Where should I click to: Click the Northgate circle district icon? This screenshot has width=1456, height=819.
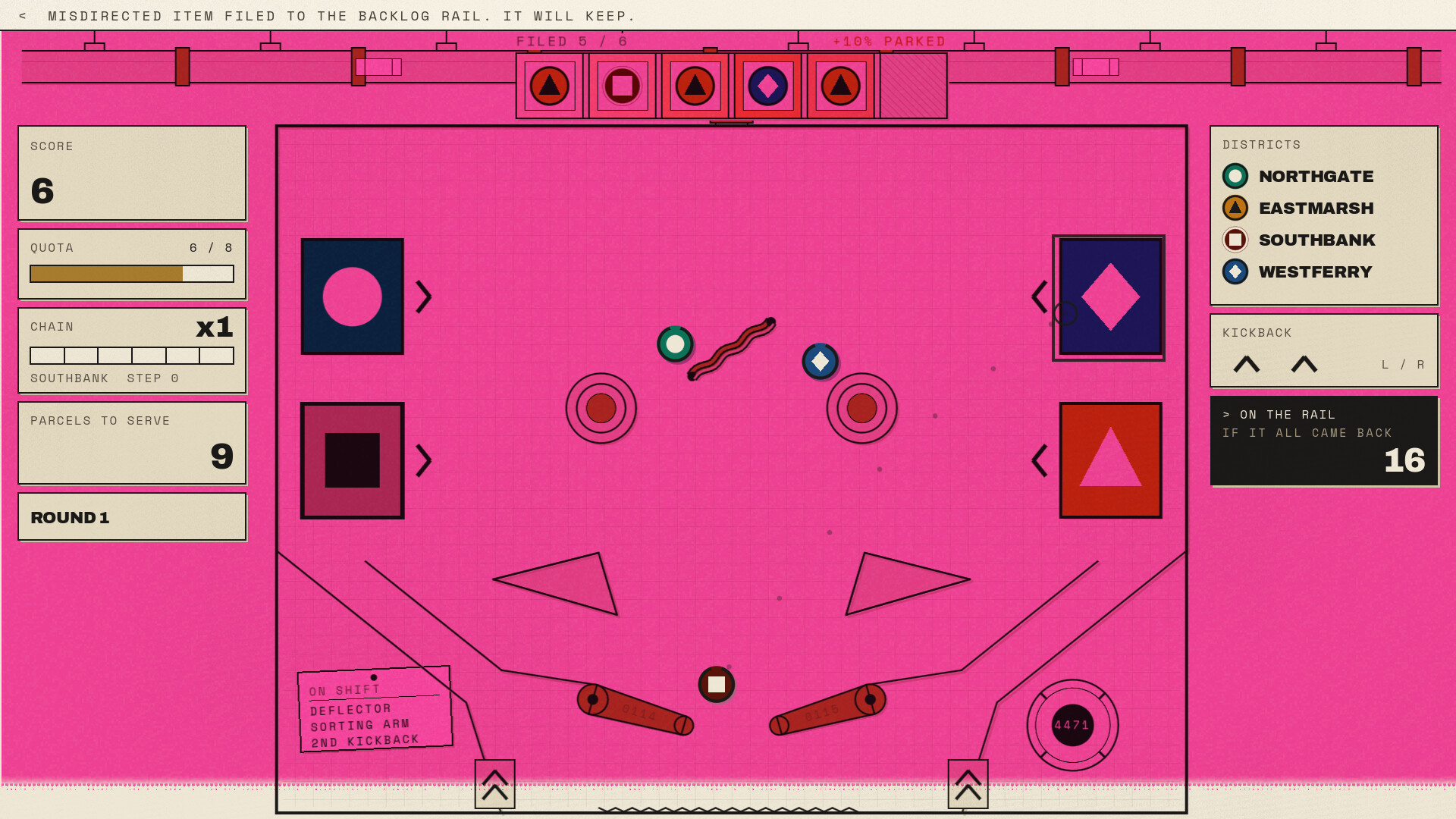coord(1235,176)
